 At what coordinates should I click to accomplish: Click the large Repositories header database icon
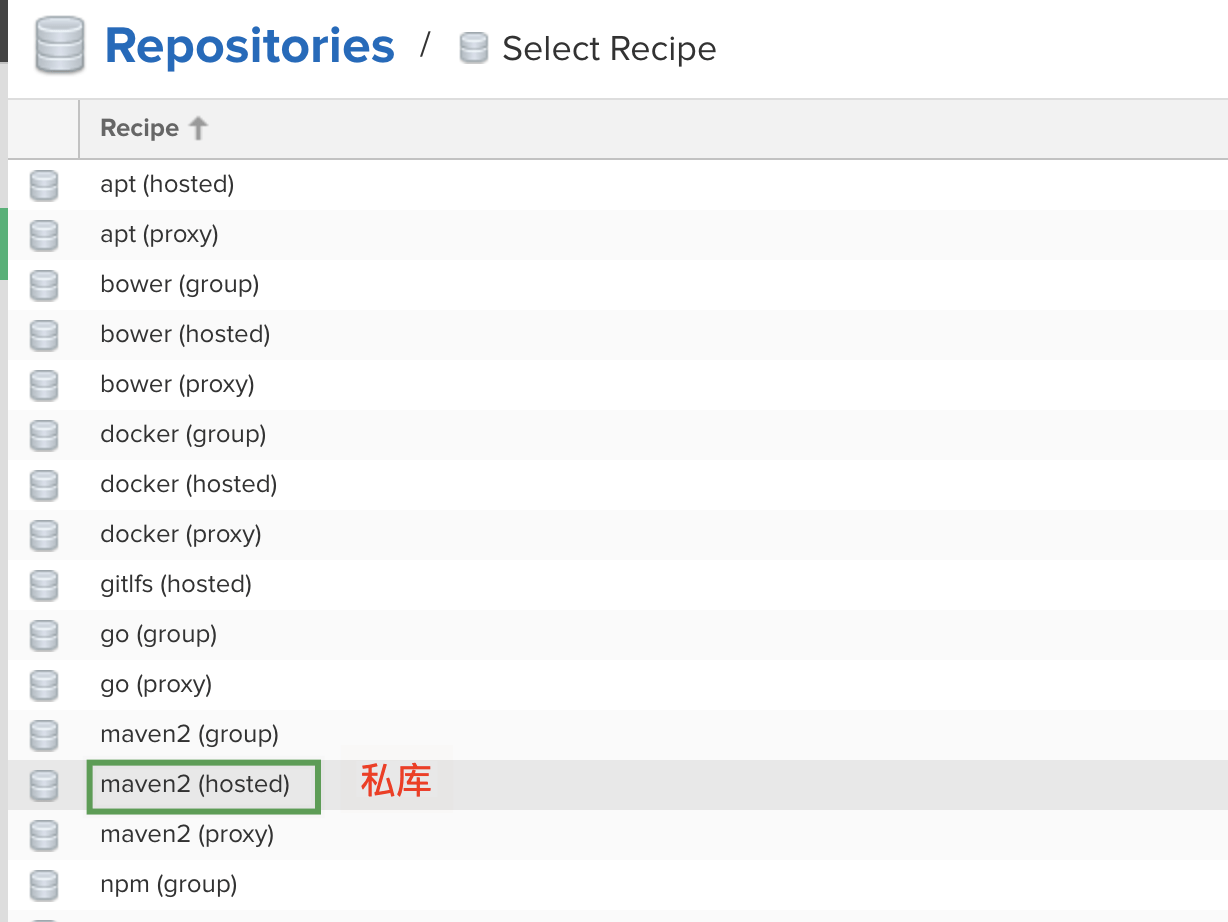pyautogui.click(x=60, y=47)
